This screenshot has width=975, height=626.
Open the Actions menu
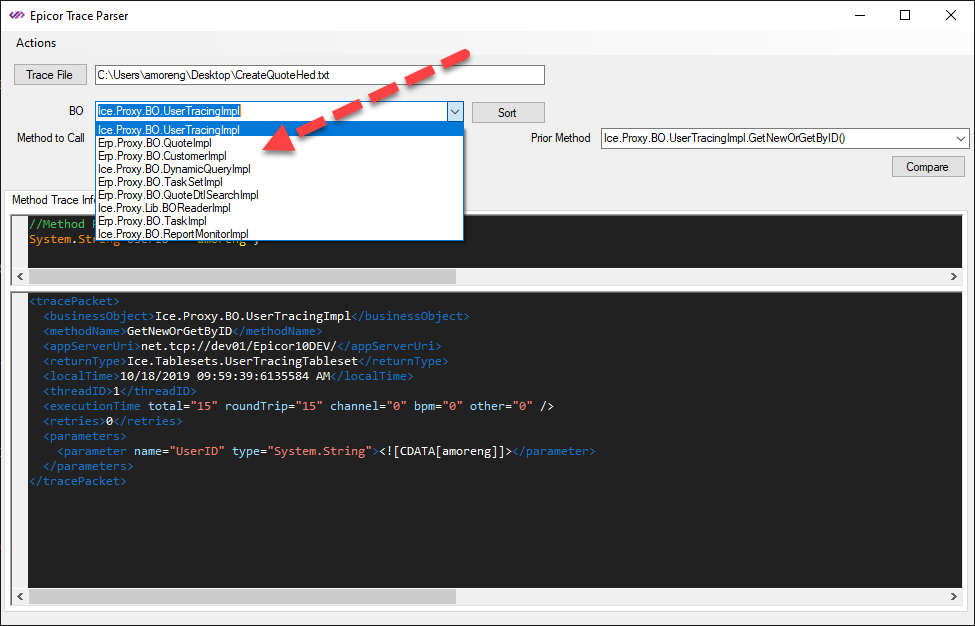[36, 43]
